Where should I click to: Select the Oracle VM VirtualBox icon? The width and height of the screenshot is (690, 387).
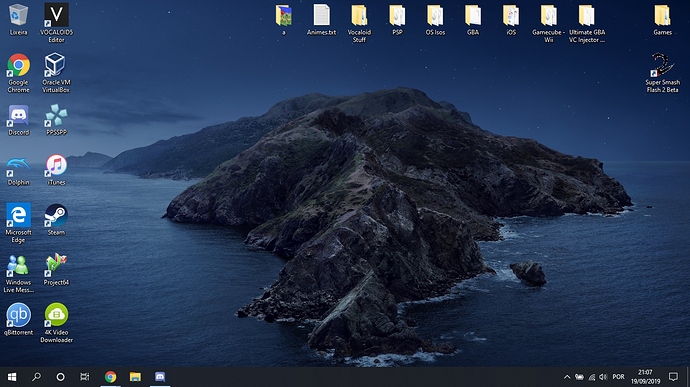[x=56, y=72]
